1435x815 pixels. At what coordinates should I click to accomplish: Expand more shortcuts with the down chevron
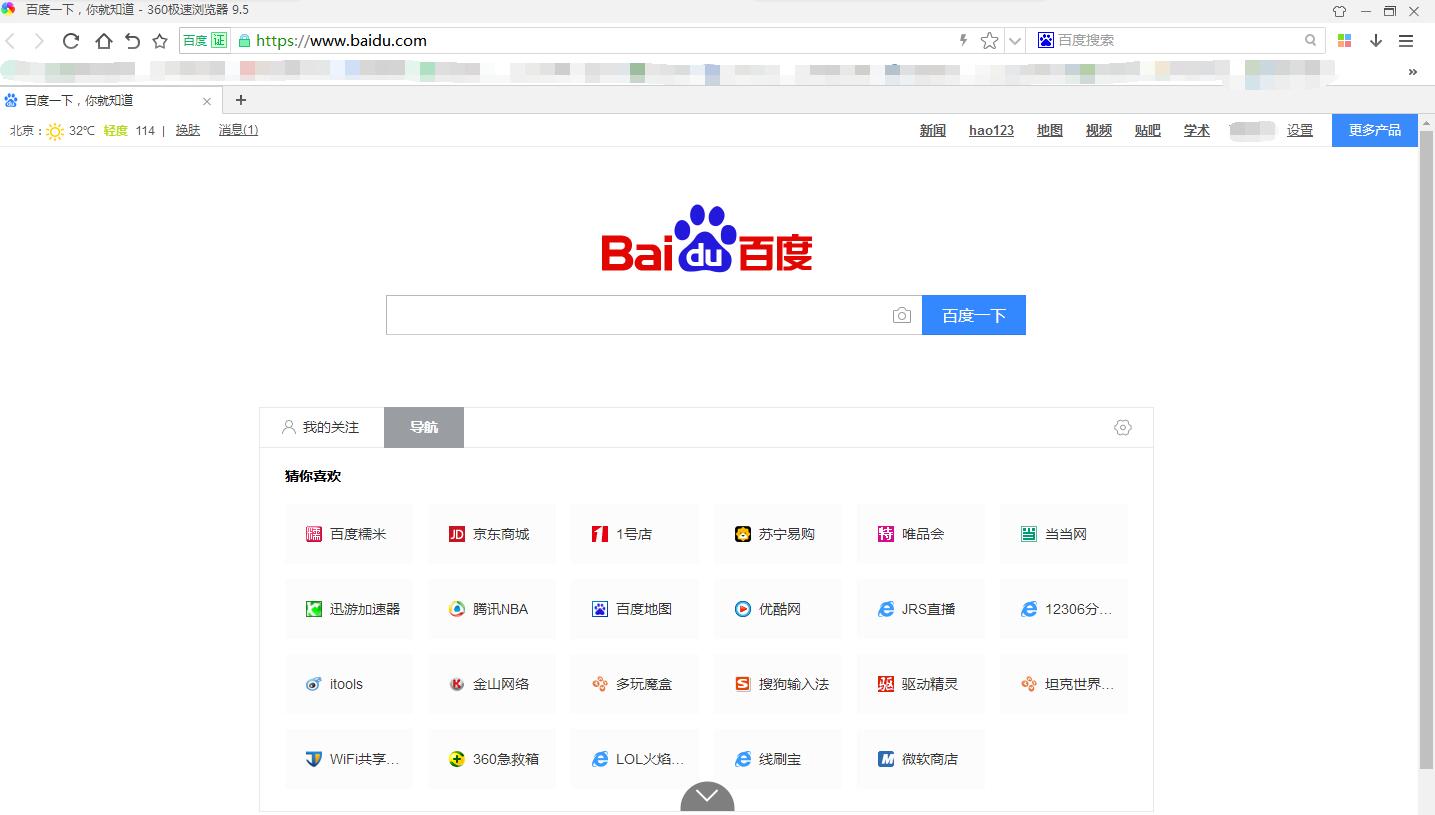click(x=707, y=796)
